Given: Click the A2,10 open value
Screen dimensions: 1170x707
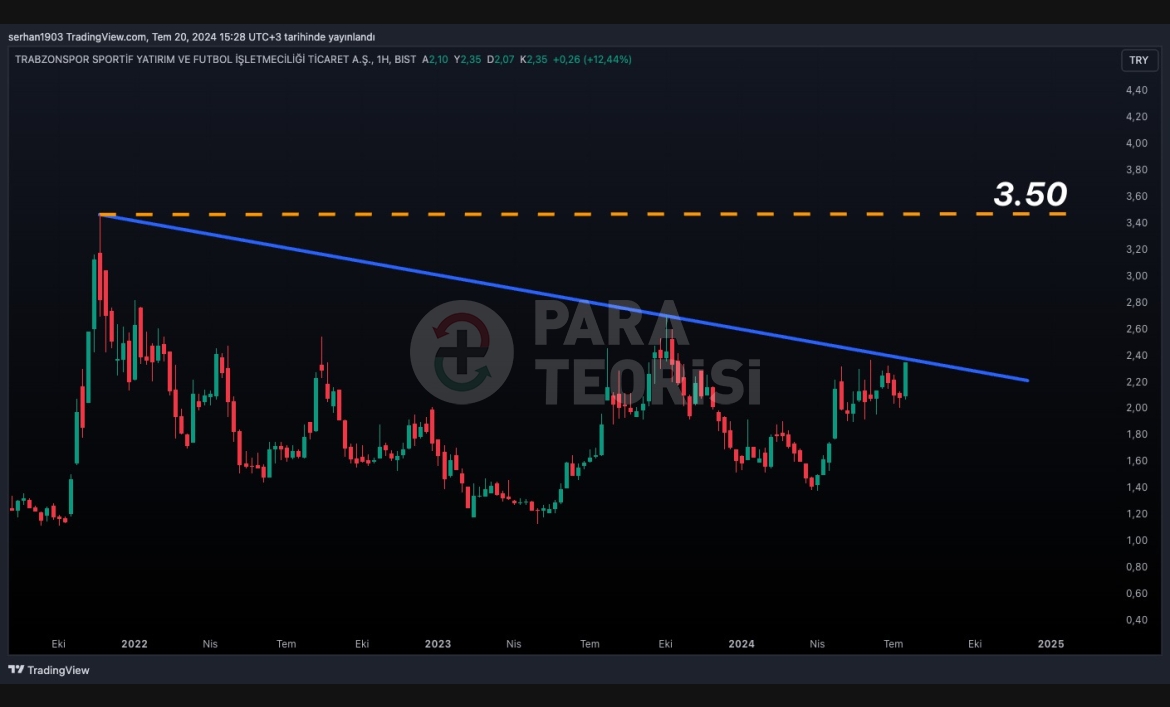Looking at the screenshot, I should (x=435, y=60).
